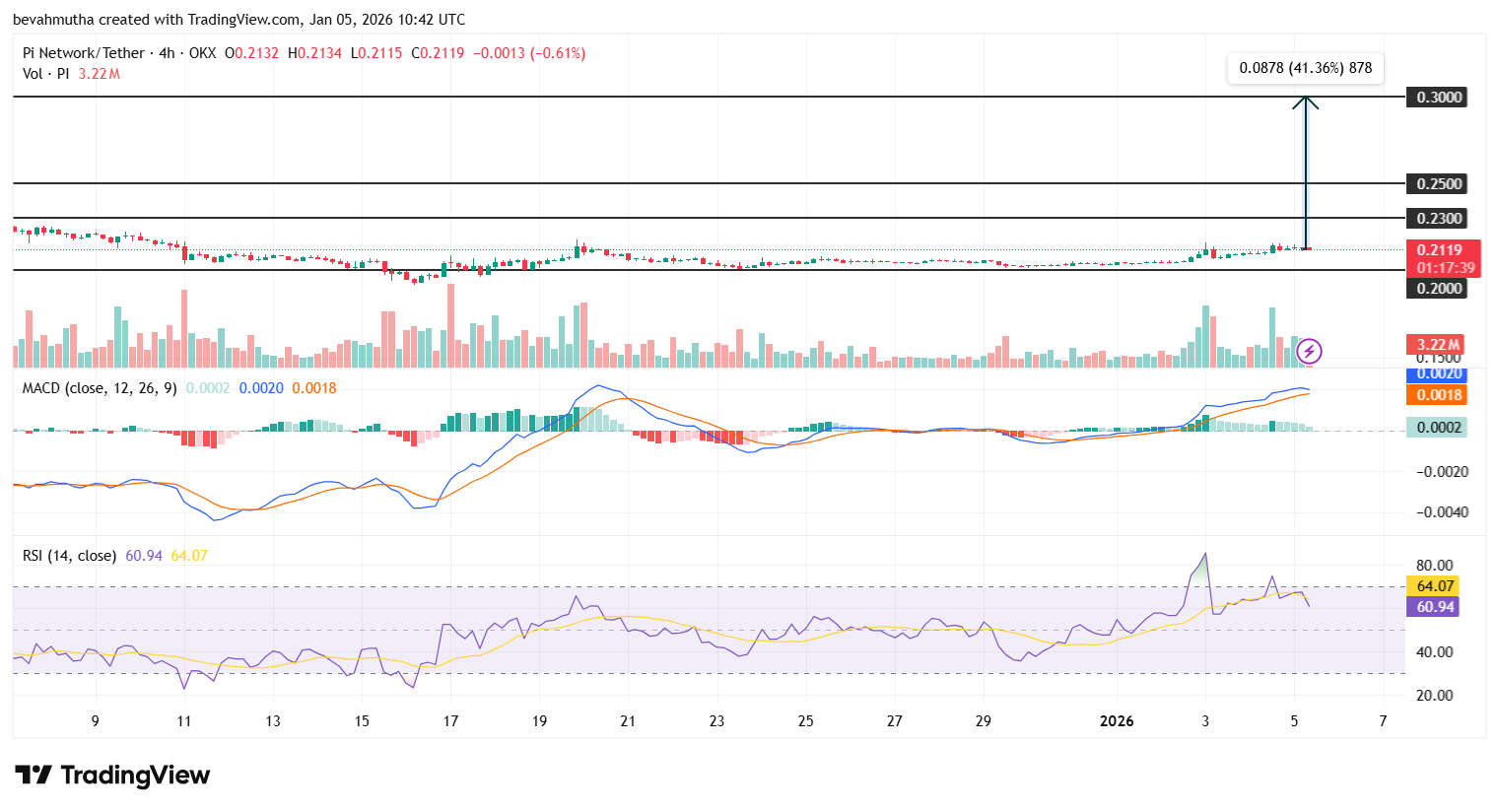The image size is (1499, 812).
Task: Open the MACD (close, 12, 26, 9) legend
Action: [100, 388]
